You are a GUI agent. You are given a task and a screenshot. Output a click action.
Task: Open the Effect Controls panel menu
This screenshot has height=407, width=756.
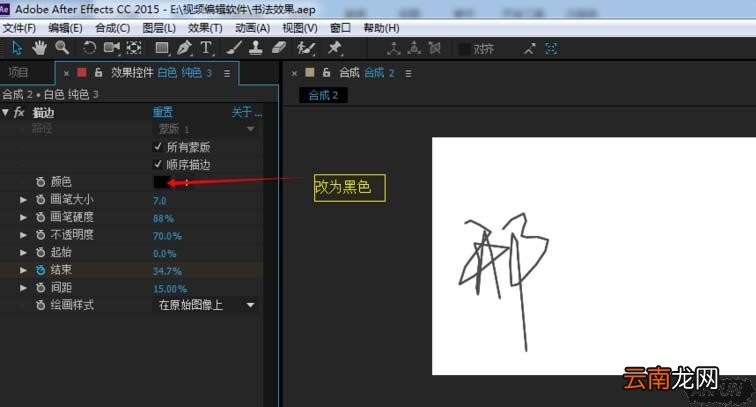(x=227, y=73)
